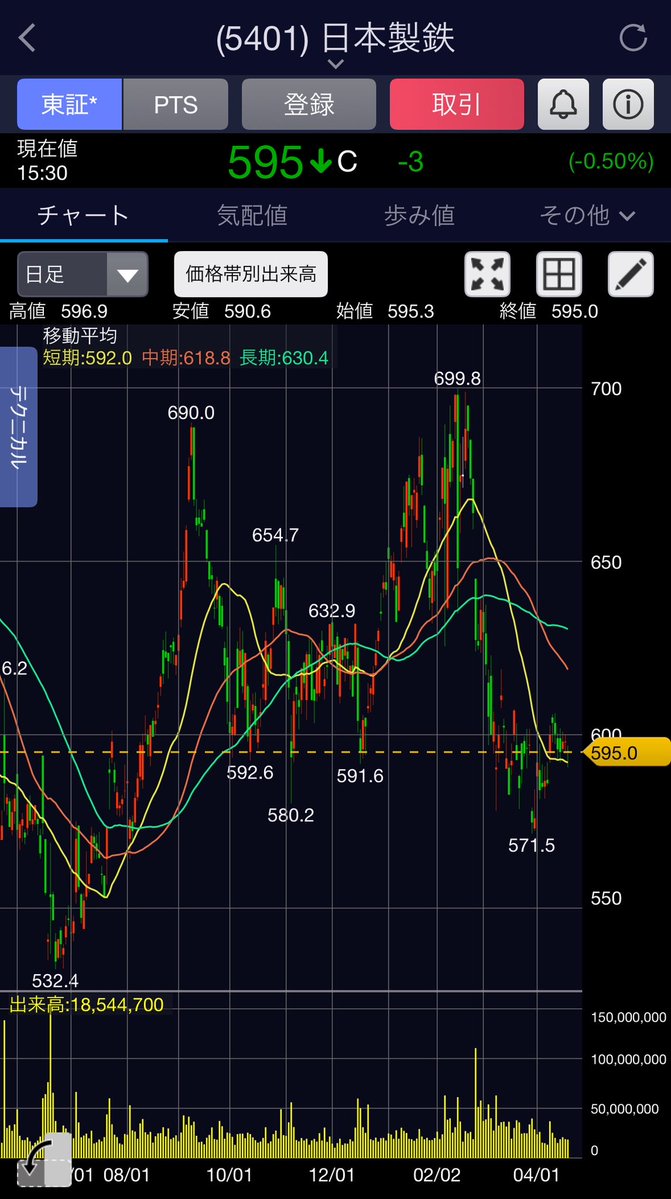Image resolution: width=671 pixels, height=1199 pixels.
Task: Open the chart grid layout icon
Action: coord(559,274)
